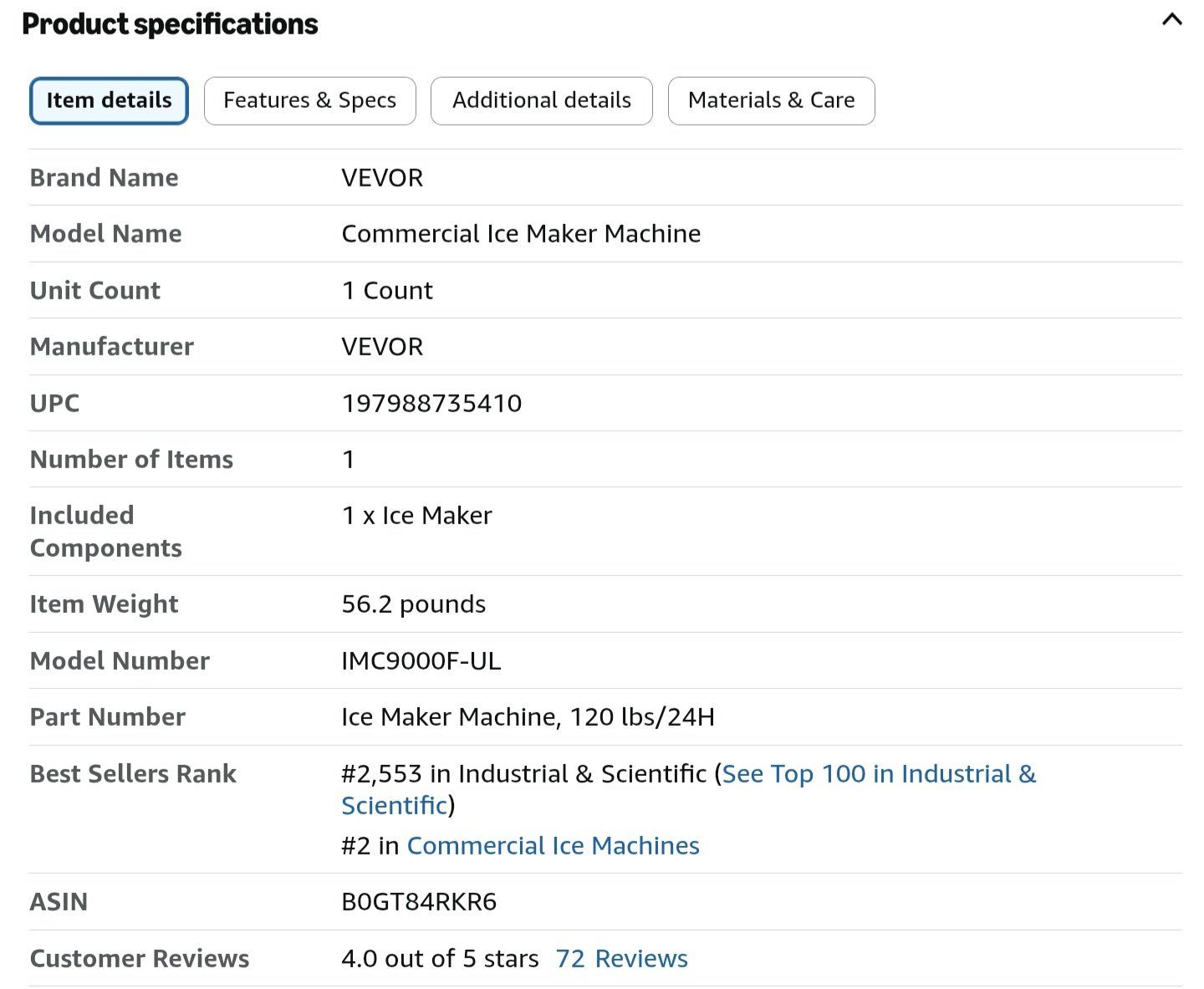
Task: Switch to the Features & Specs tab
Action: (x=309, y=101)
